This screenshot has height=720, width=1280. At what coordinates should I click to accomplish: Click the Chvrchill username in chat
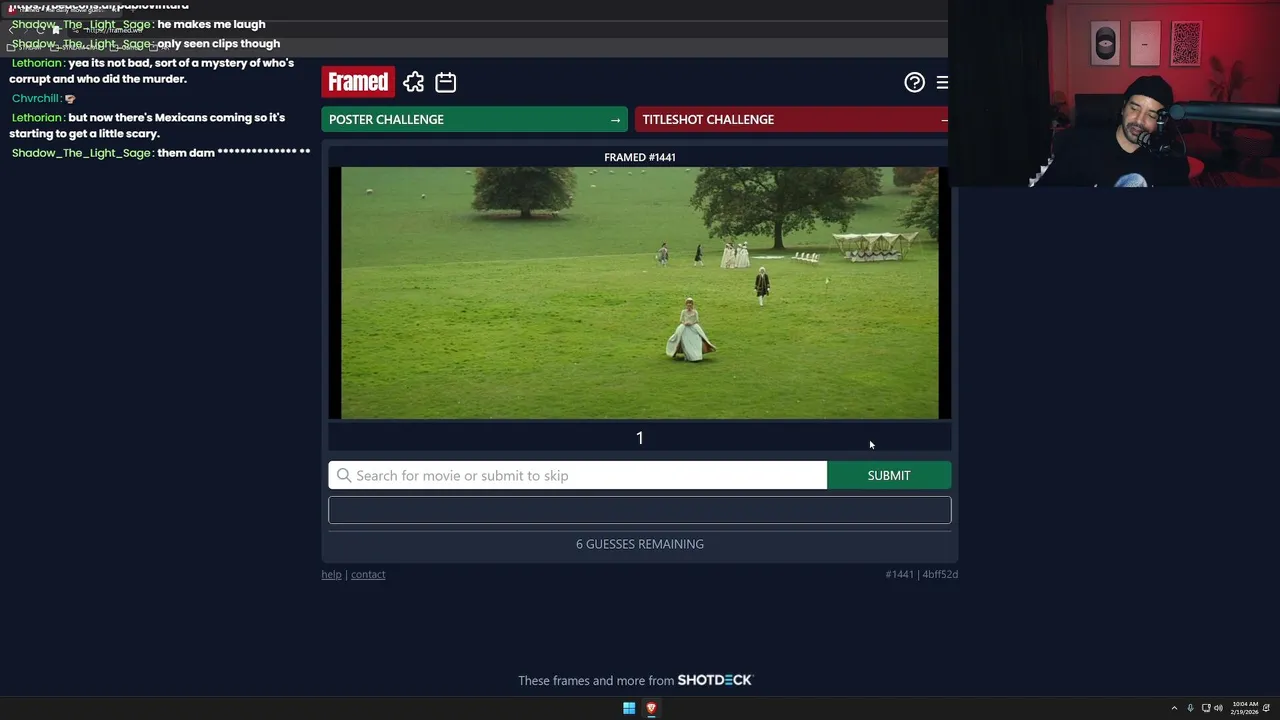(35, 98)
